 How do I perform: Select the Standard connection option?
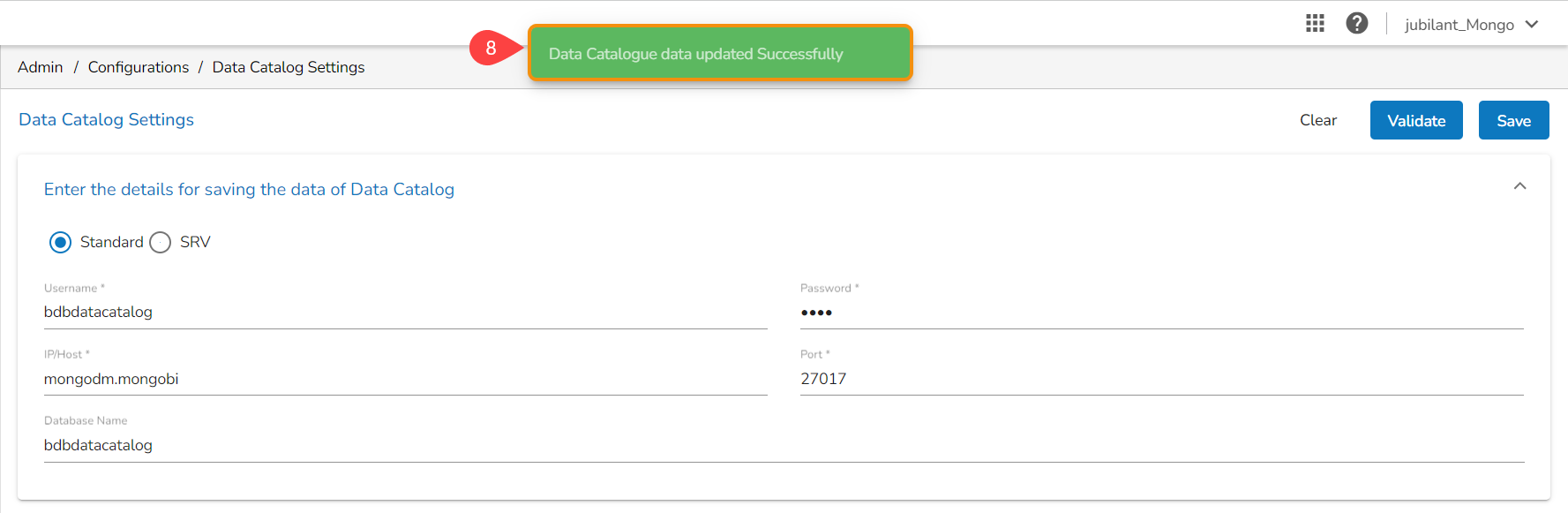(x=61, y=243)
